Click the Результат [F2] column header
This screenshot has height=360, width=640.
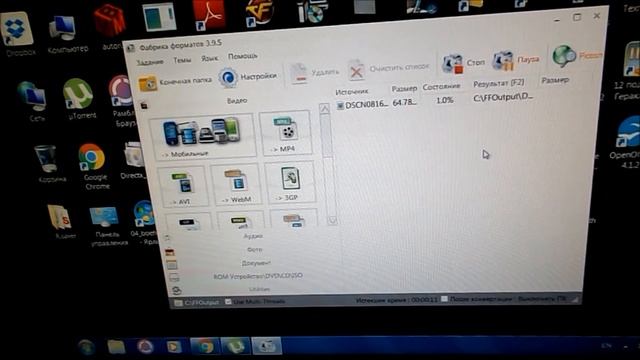point(498,83)
